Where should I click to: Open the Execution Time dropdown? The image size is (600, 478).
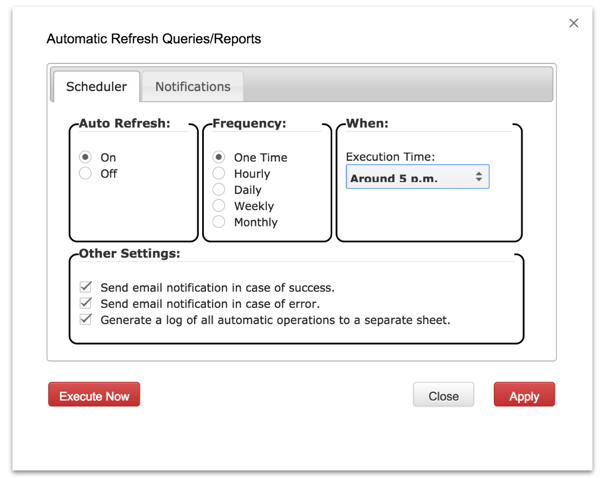click(x=416, y=177)
